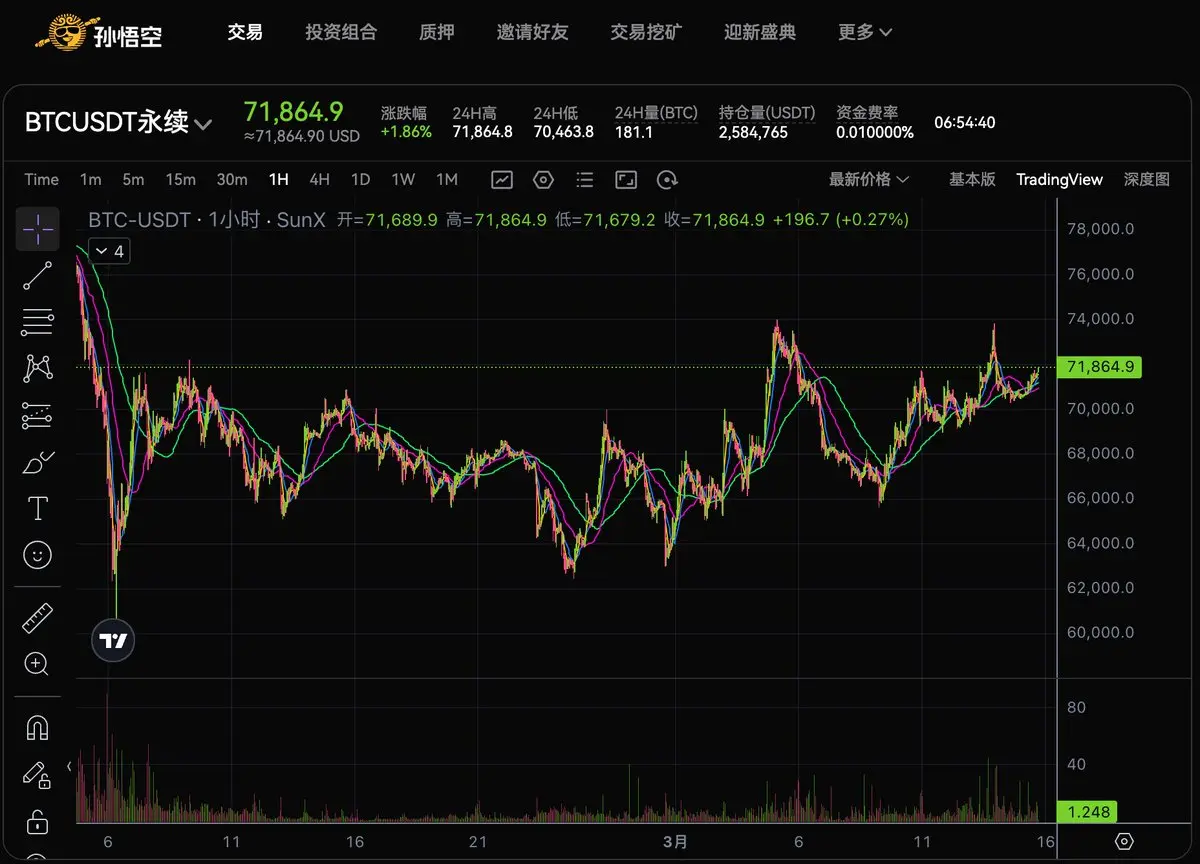Toggle fullscreen chart mode
The image size is (1200, 864).
coord(626,180)
